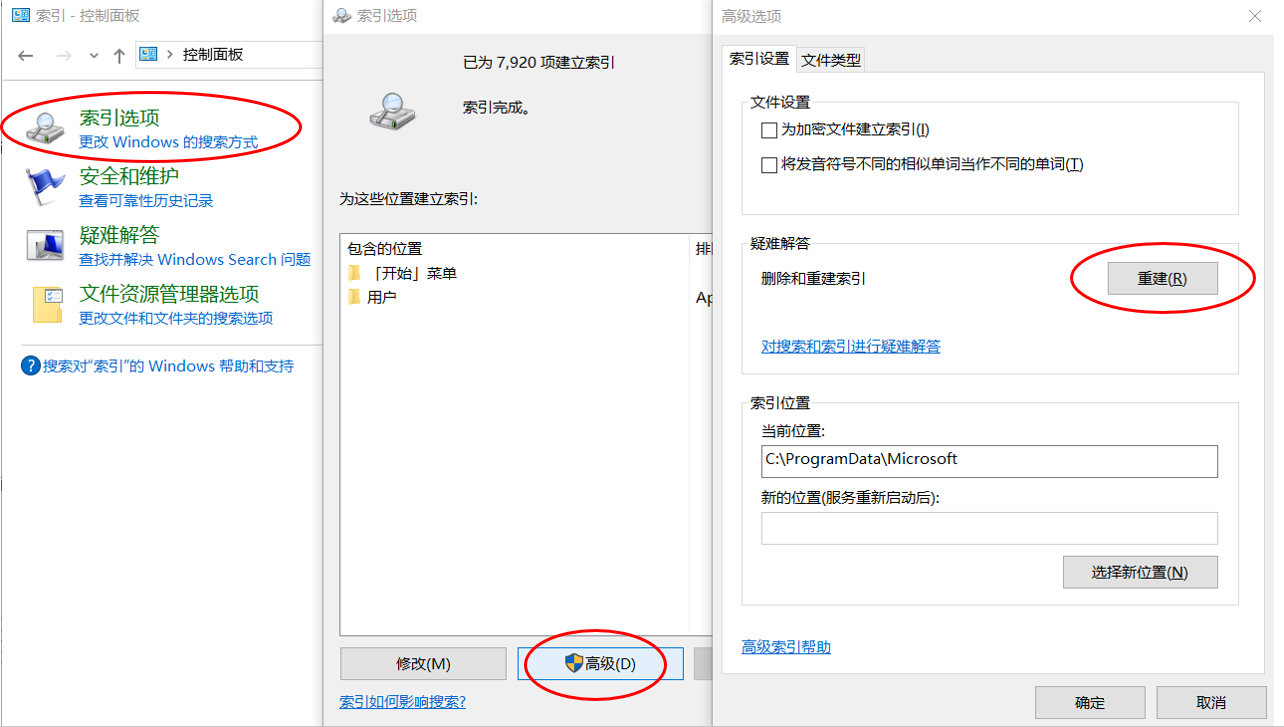The image size is (1284, 727).
Task: Close the 高级选项 dialog
Action: pyautogui.click(x=1255, y=15)
